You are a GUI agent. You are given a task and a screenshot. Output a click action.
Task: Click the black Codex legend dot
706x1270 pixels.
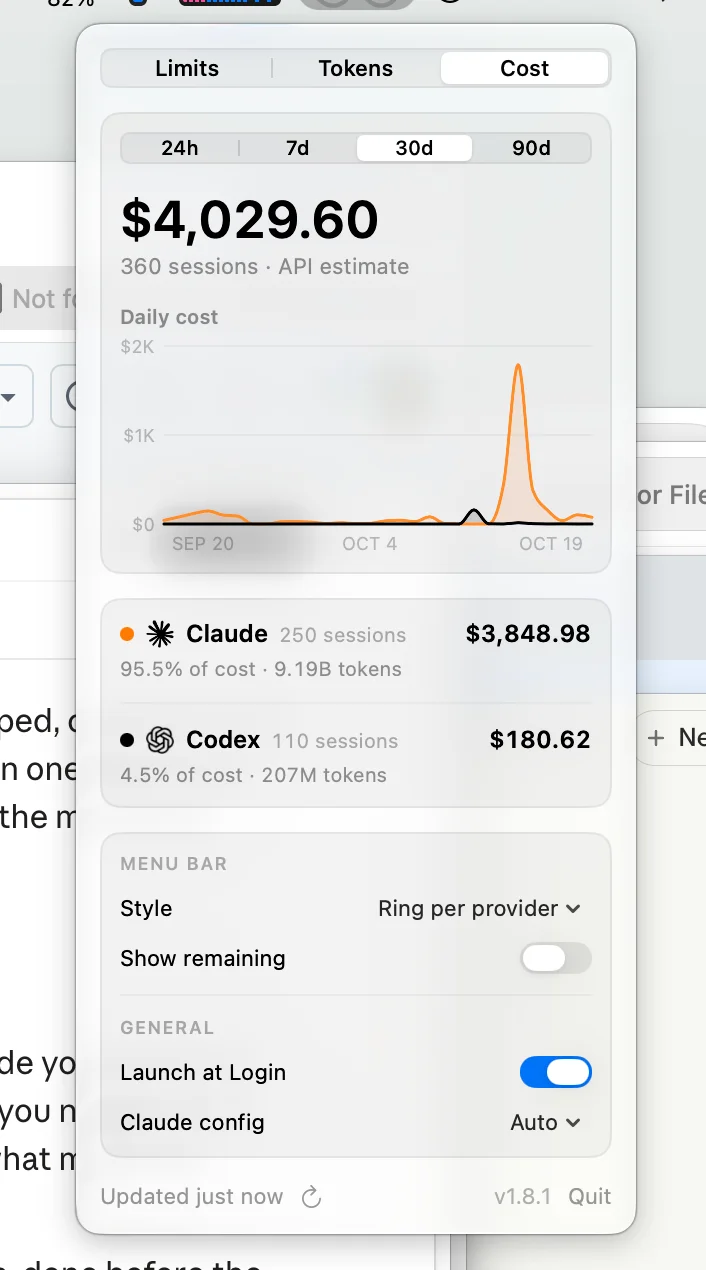click(127, 740)
